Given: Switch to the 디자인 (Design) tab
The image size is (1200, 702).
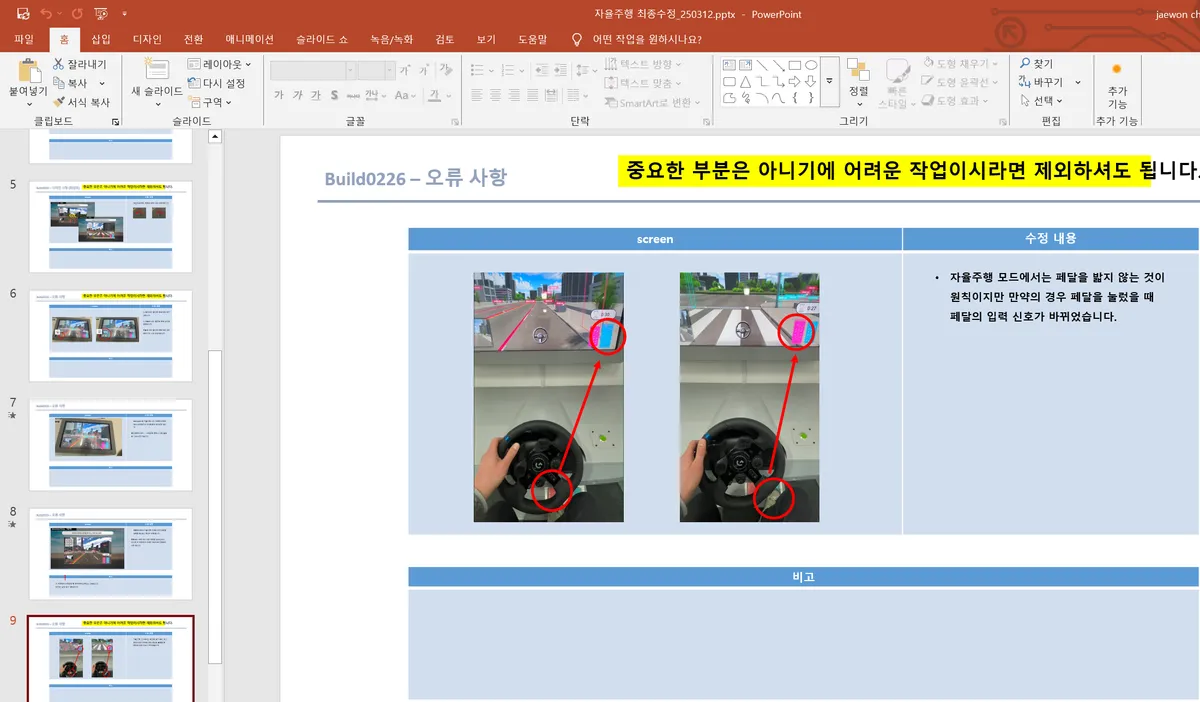Looking at the screenshot, I should coord(147,40).
